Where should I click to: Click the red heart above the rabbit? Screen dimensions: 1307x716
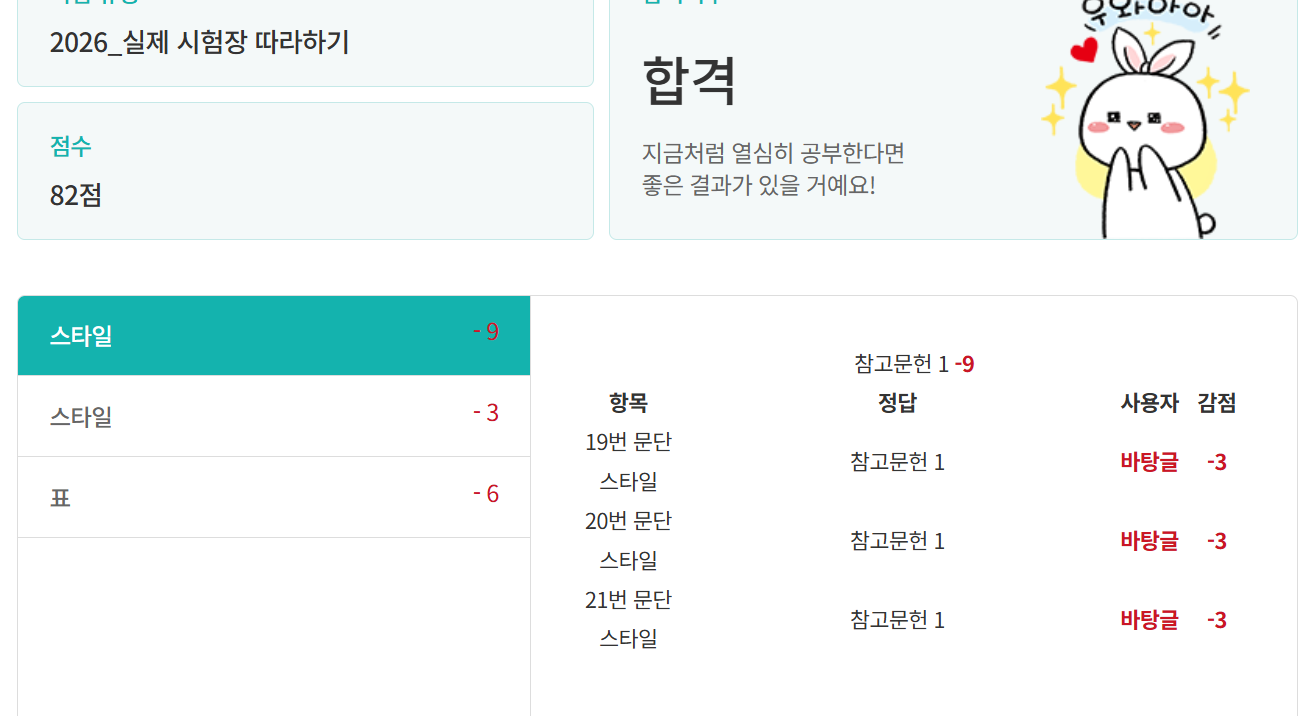coord(1083,49)
